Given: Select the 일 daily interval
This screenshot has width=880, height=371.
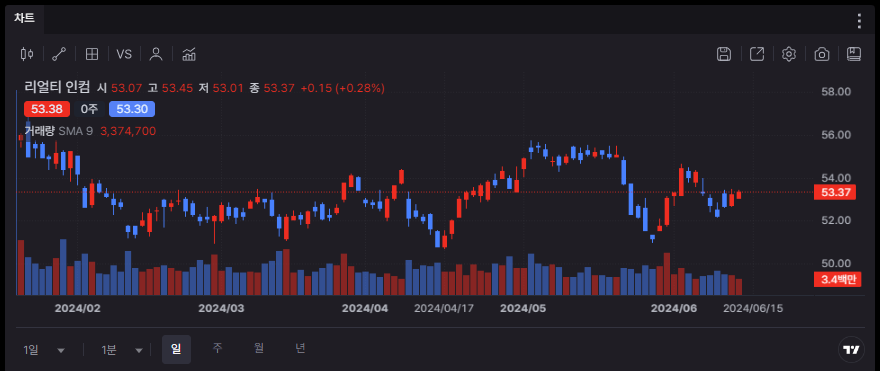Looking at the screenshot, I should point(176,349).
